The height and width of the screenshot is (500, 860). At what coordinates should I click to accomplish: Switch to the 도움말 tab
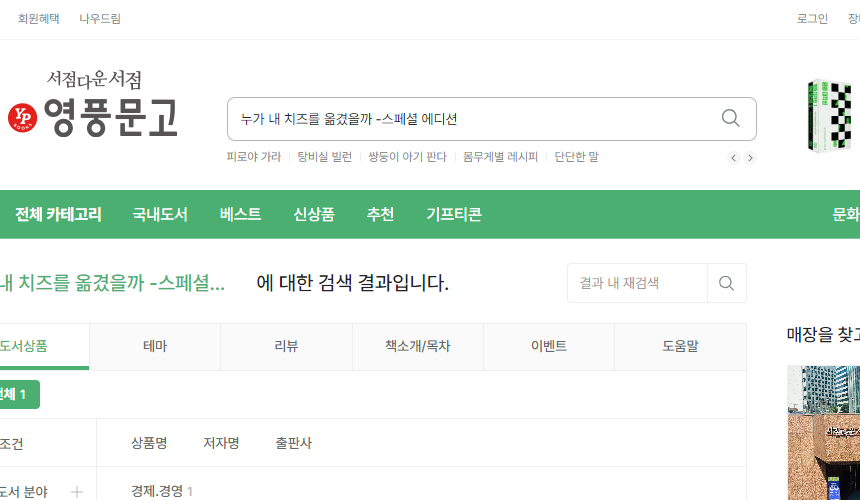(x=680, y=346)
